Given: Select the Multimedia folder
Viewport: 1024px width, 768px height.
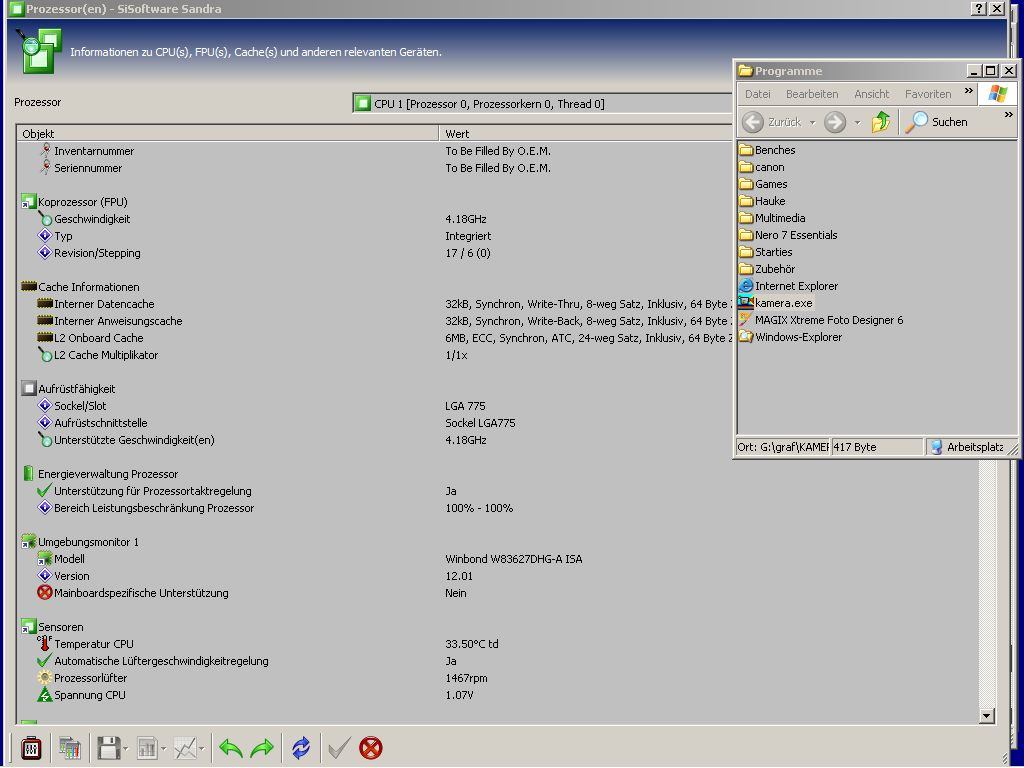Looking at the screenshot, I should tap(773, 217).
